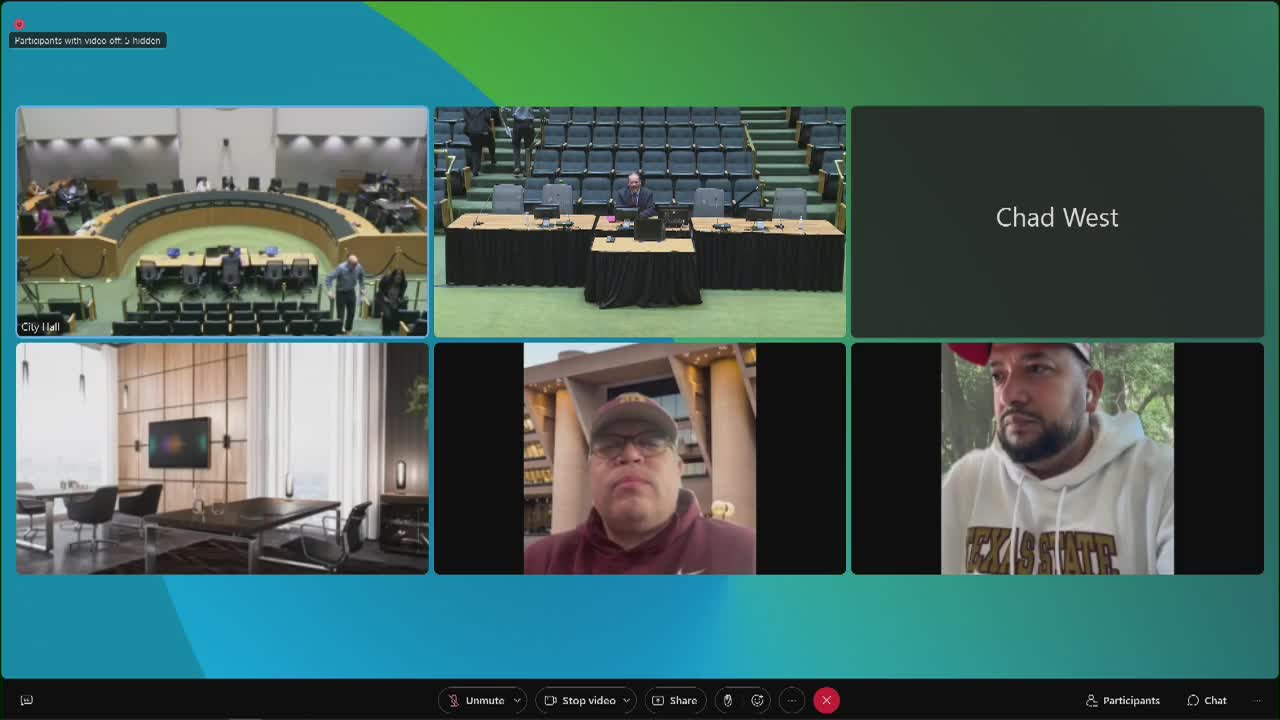Select the Chad West participant tile

[1057, 221]
